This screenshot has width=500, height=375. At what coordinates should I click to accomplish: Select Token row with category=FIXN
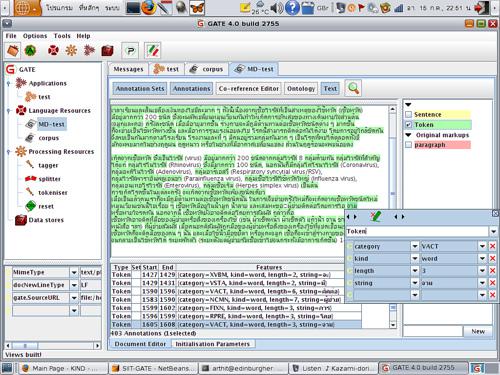click(x=236, y=308)
